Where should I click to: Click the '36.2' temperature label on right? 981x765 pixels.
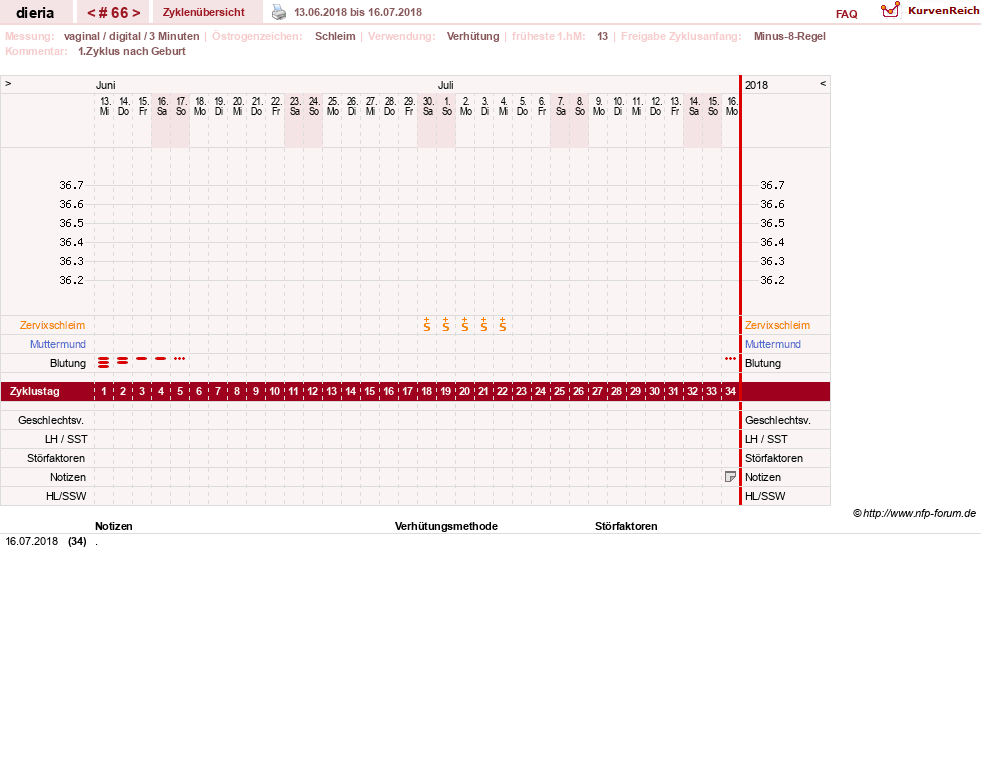772,280
